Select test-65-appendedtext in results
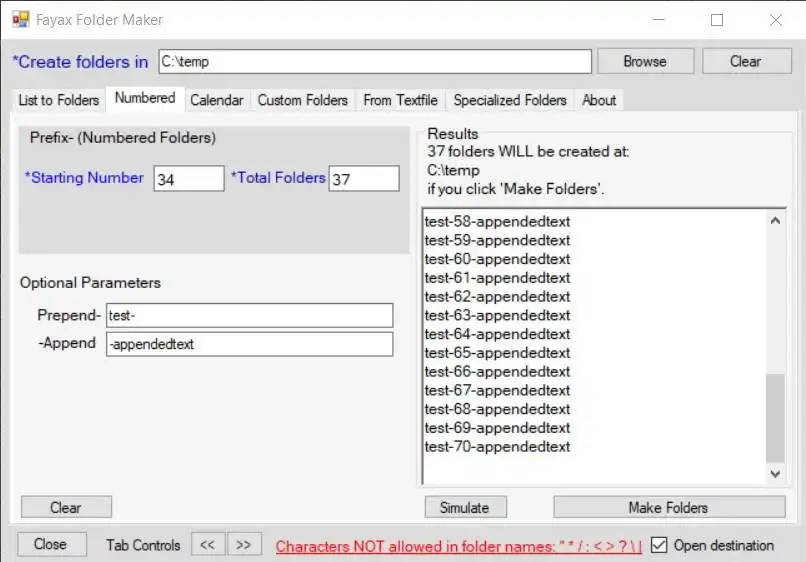806x562 pixels. tap(497, 353)
